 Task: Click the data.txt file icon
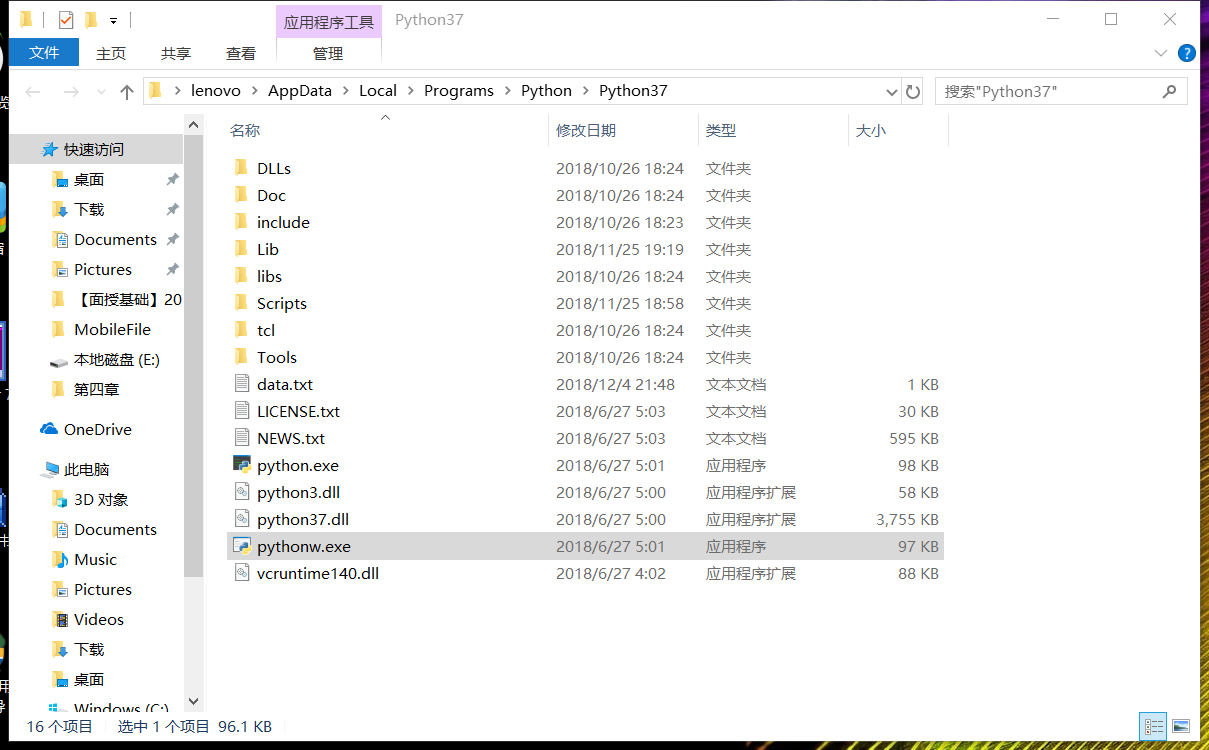(x=241, y=384)
